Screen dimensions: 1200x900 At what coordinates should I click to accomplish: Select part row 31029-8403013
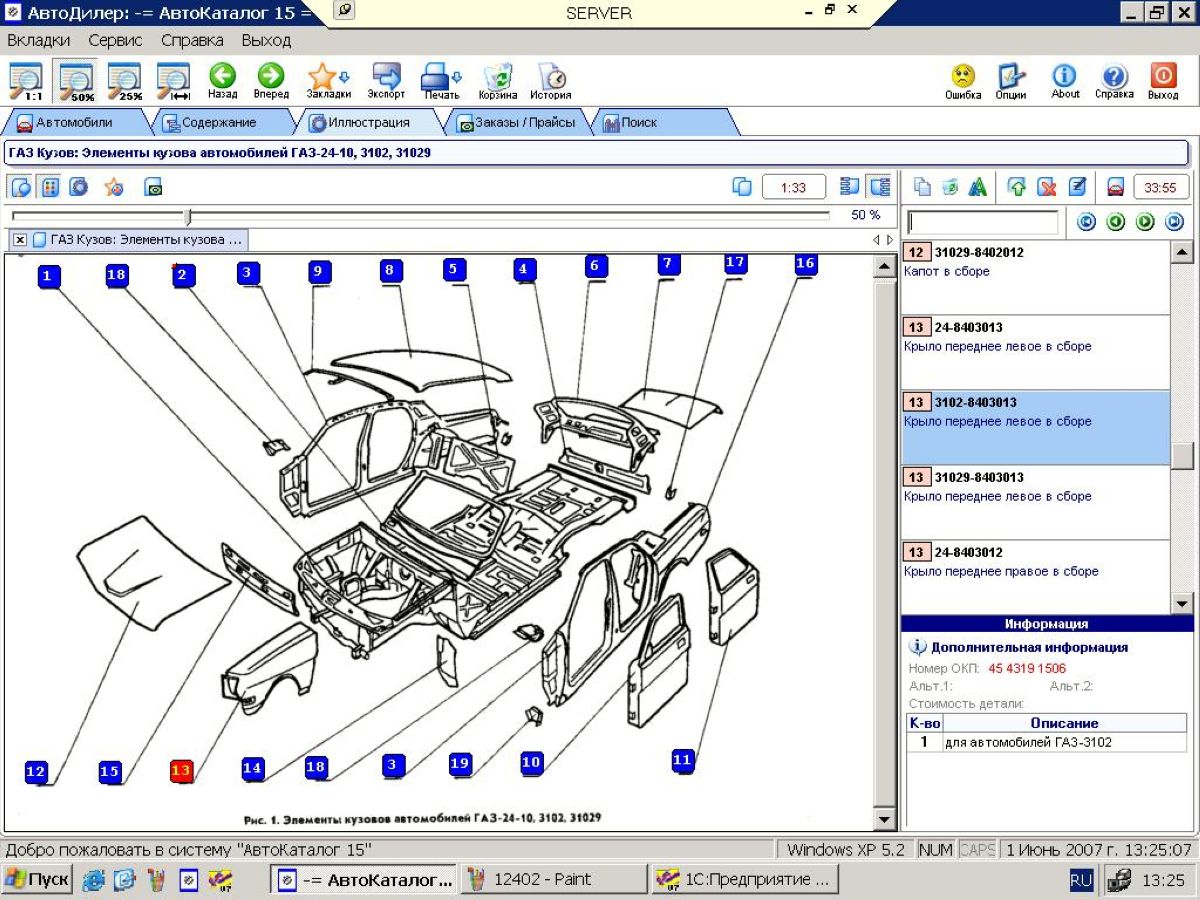(1036, 502)
